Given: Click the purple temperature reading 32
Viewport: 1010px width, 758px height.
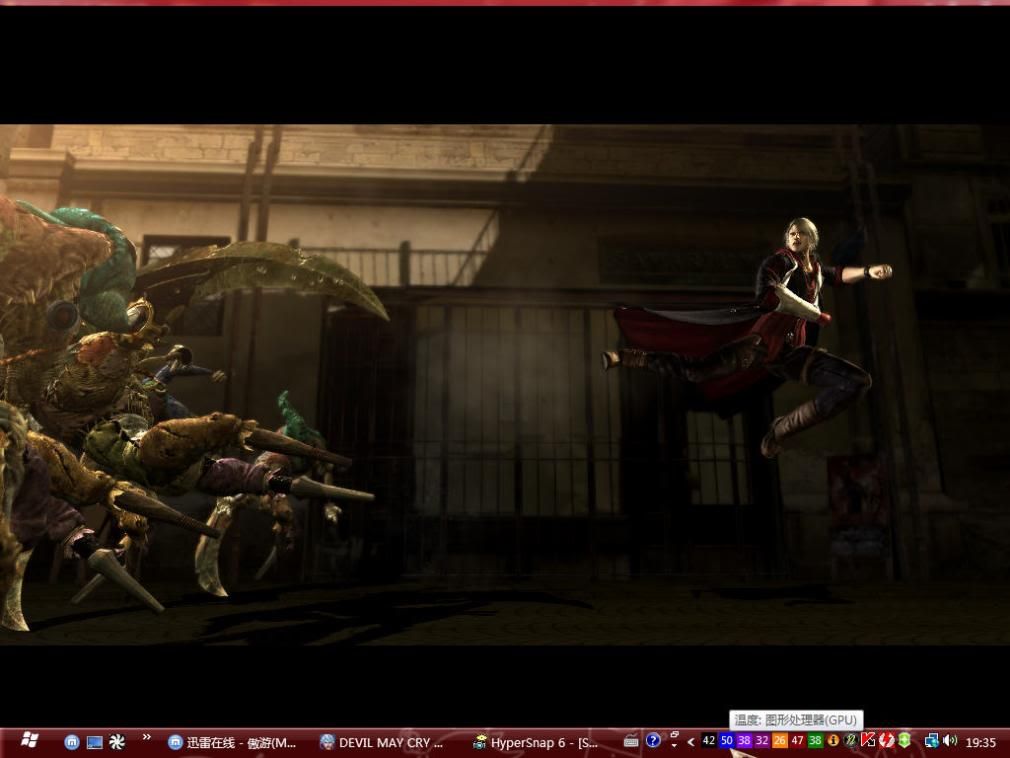Looking at the screenshot, I should point(761,741).
